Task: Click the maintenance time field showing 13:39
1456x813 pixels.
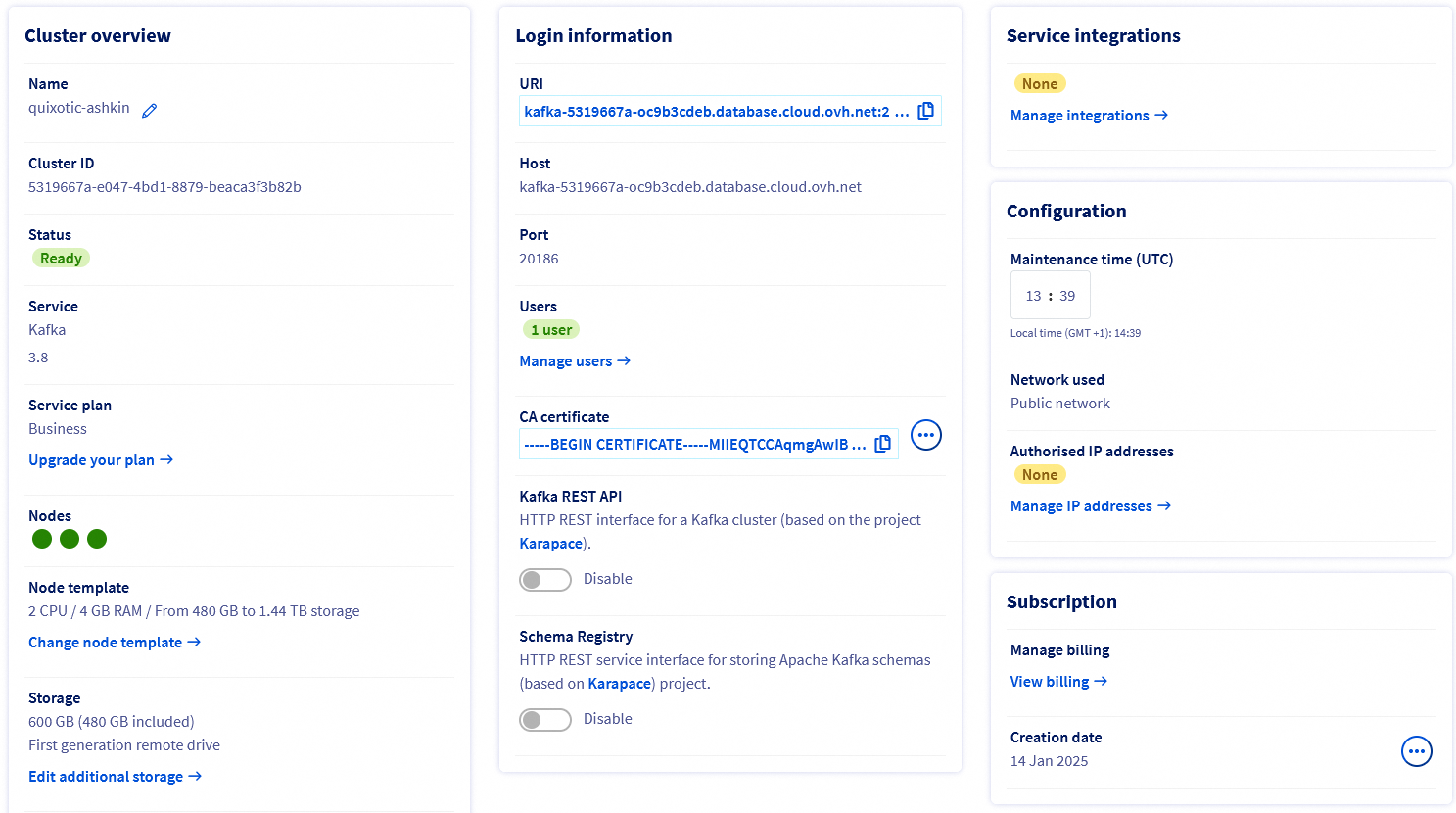Action: pos(1050,294)
